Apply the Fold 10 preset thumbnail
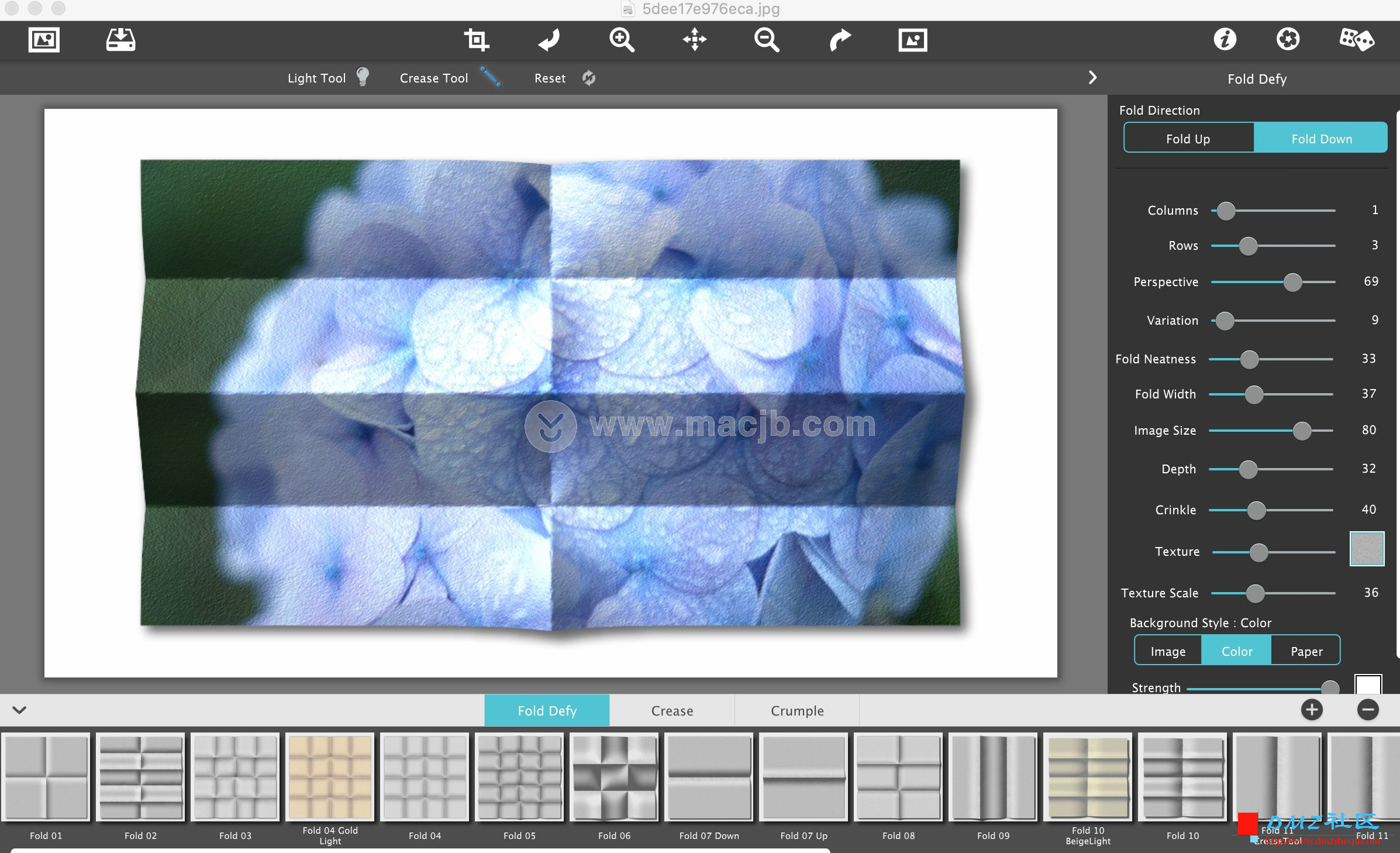Viewport: 1400px width, 853px height. 1182,777
